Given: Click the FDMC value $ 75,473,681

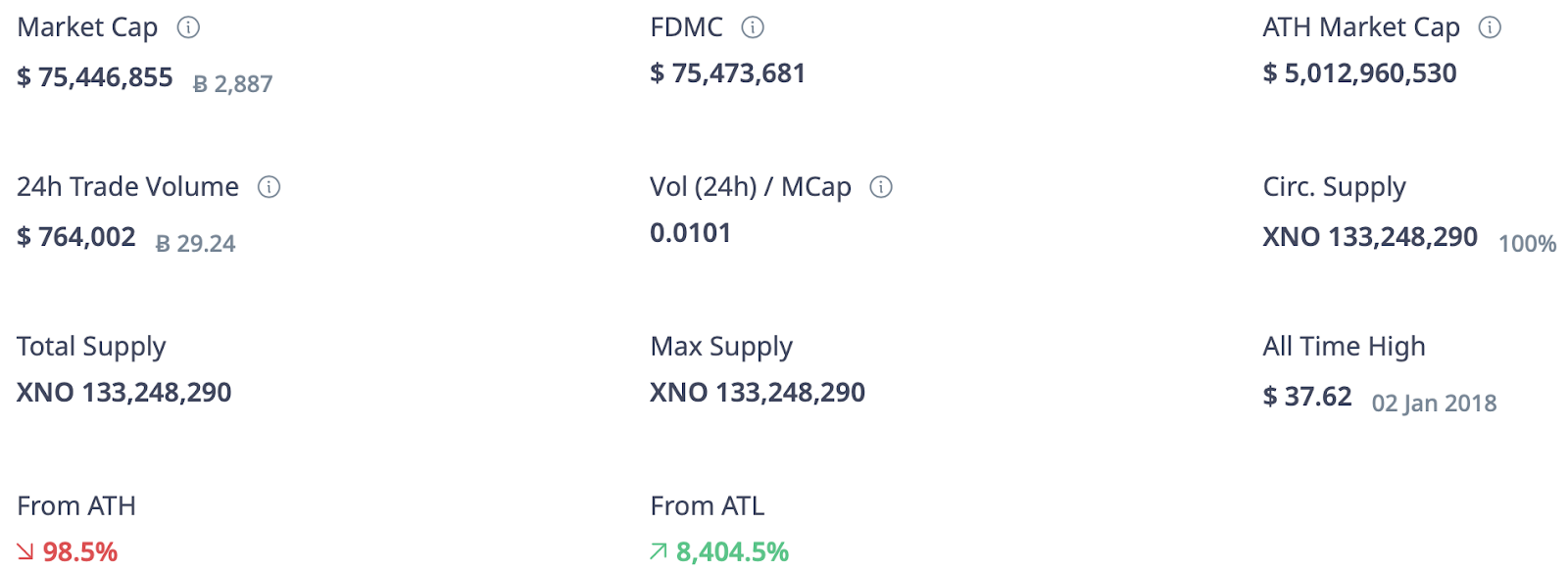Looking at the screenshot, I should coord(728,73).
